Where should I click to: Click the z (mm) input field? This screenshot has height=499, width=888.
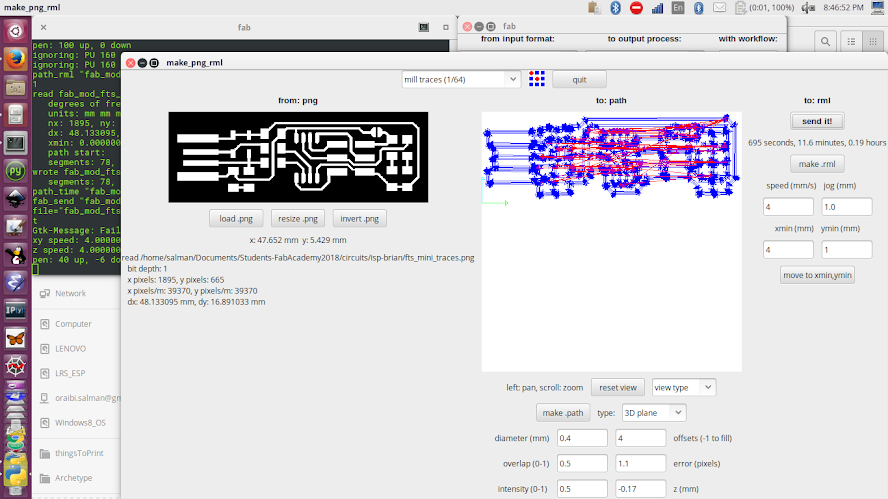pyautogui.click(x=641, y=489)
